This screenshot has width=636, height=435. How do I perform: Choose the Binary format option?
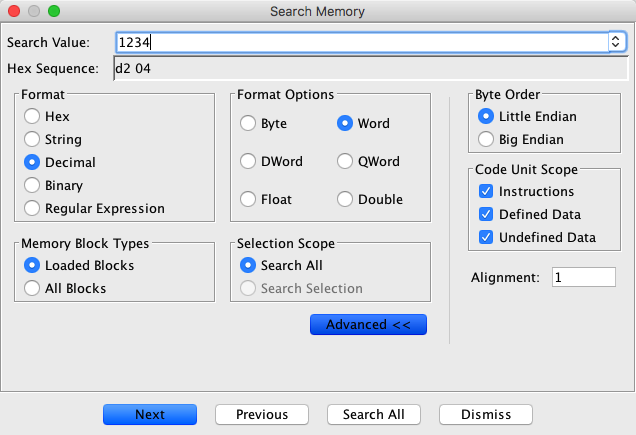[32, 186]
